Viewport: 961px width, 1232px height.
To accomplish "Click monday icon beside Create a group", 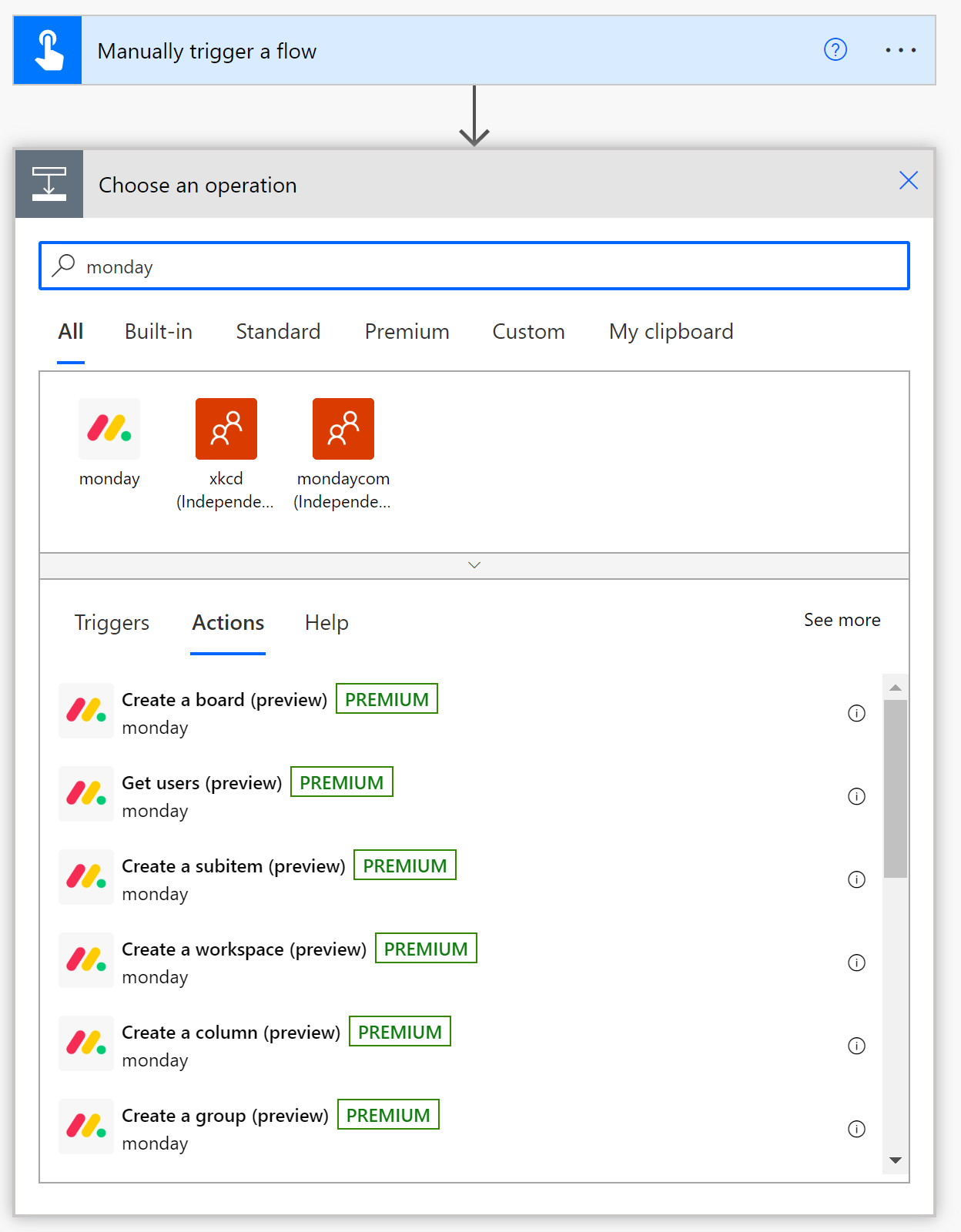I will coord(86,1127).
